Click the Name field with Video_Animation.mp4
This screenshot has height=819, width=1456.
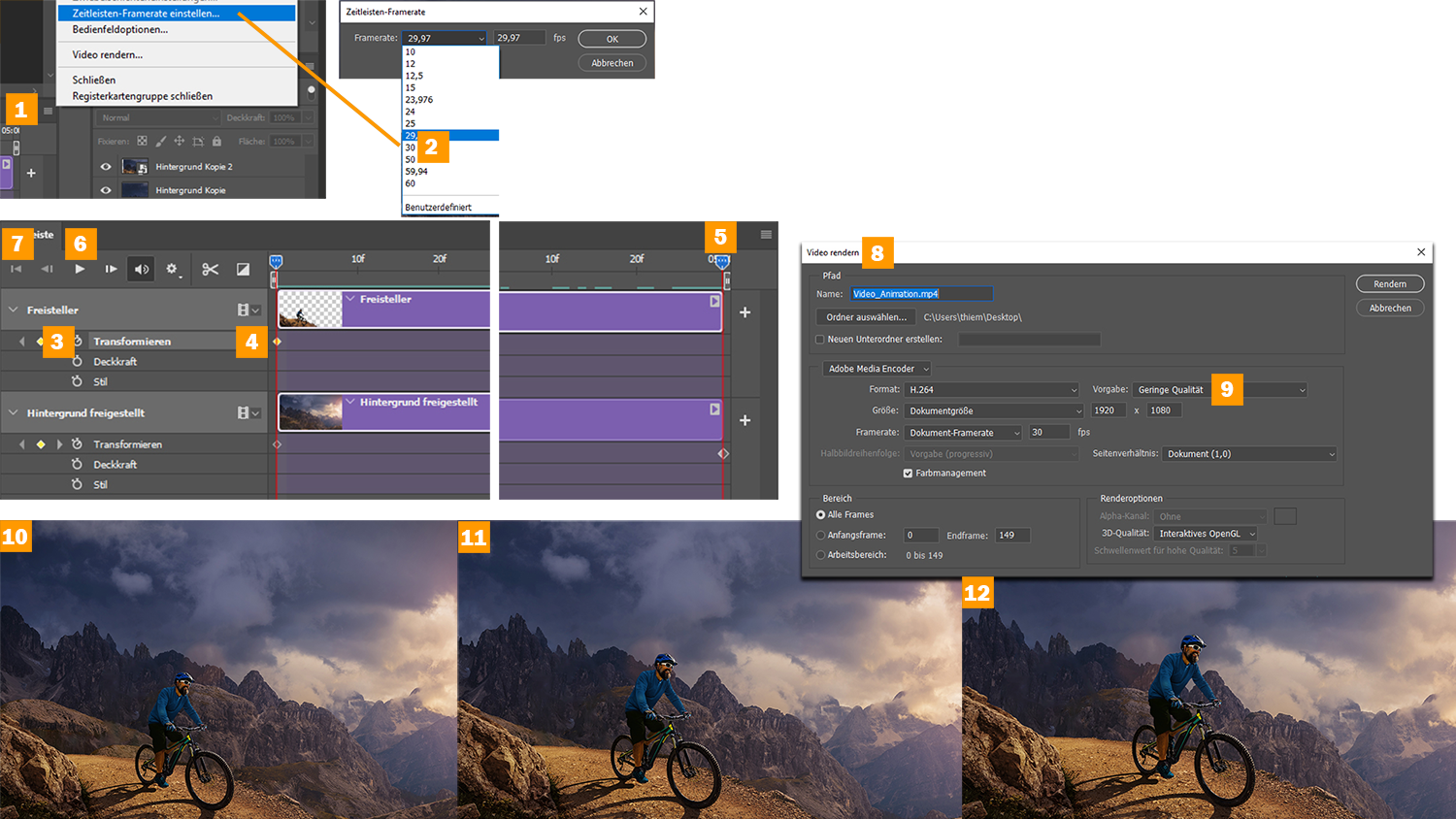click(921, 294)
